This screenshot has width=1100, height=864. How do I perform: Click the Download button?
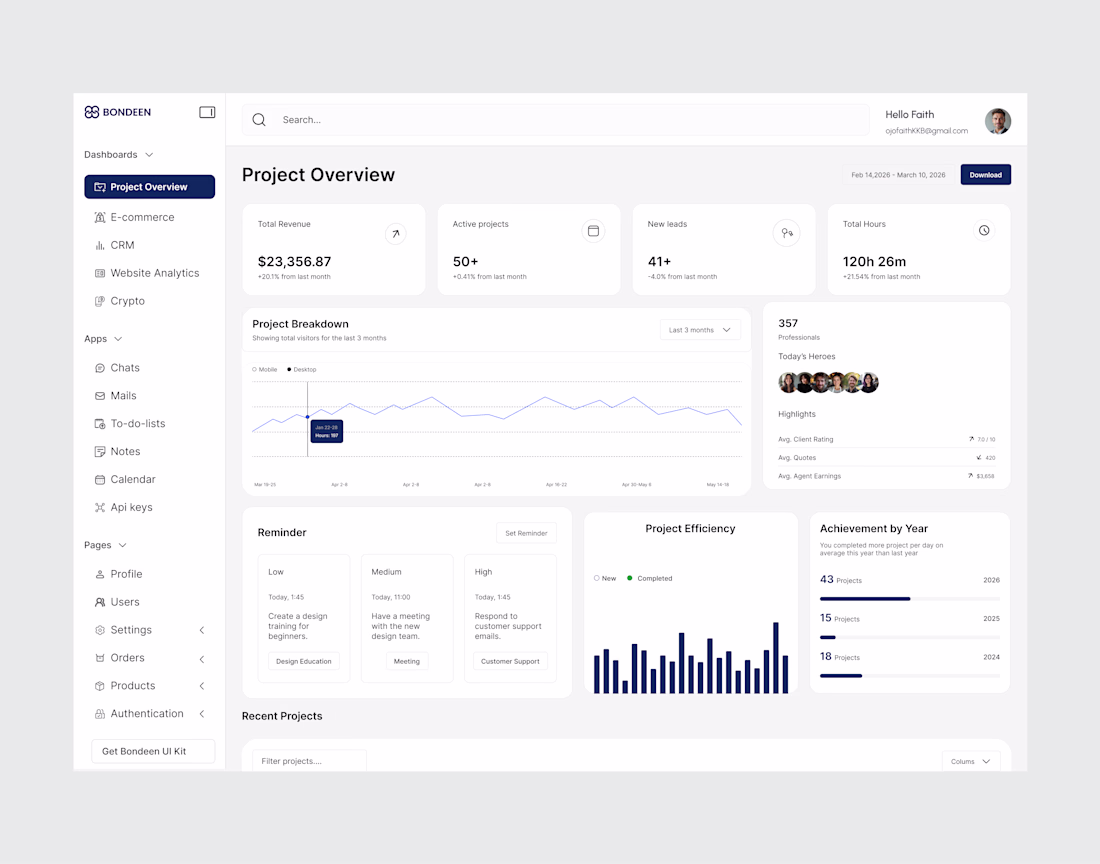(985, 175)
